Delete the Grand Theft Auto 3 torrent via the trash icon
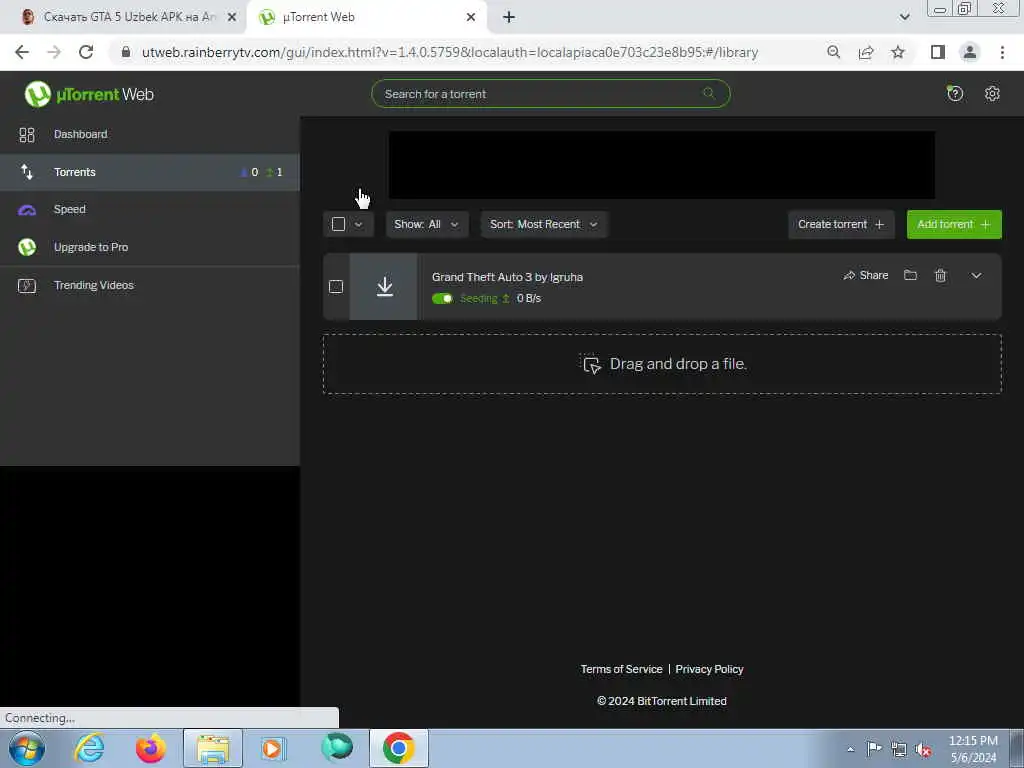Screen dimensions: 1024x768 pos(940,275)
